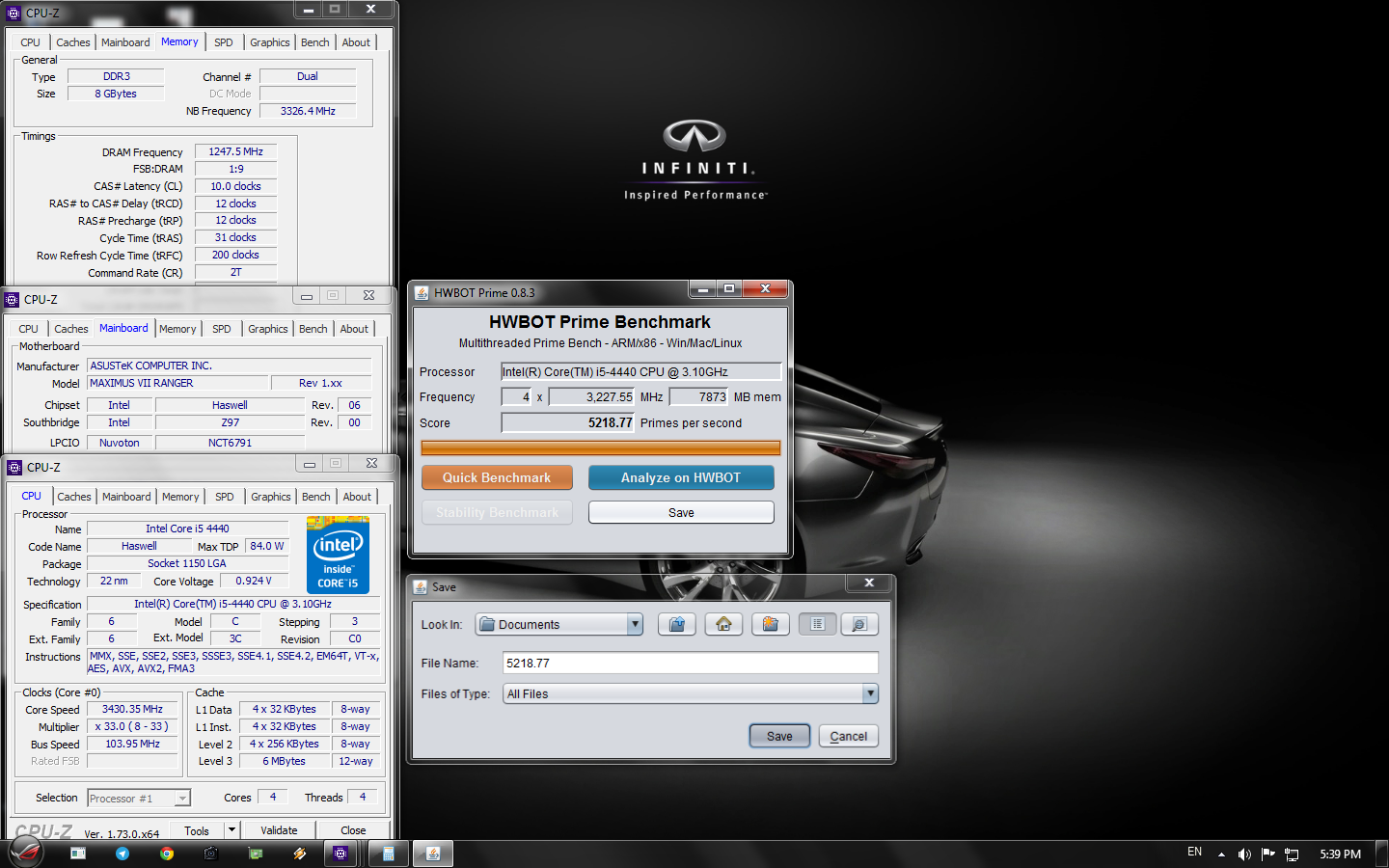Select the DRAM Frequency value 1247.5 MHz
The width and height of the screenshot is (1389, 868).
[235, 151]
